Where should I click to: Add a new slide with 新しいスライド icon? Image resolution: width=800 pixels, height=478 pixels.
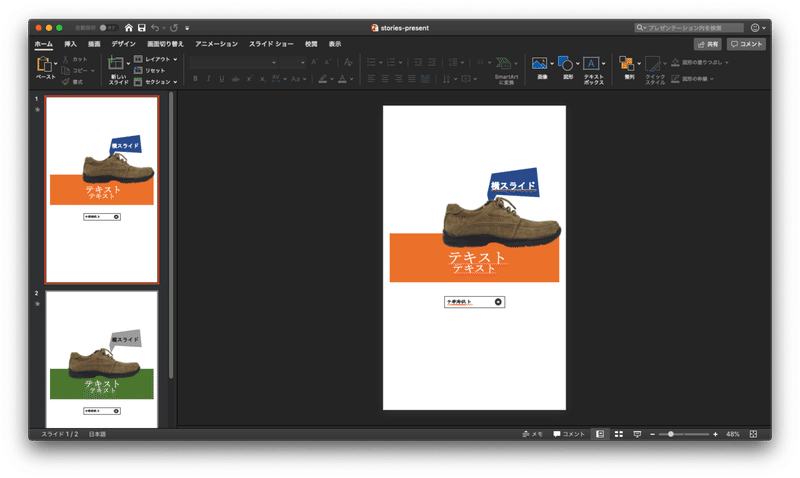(x=115, y=63)
